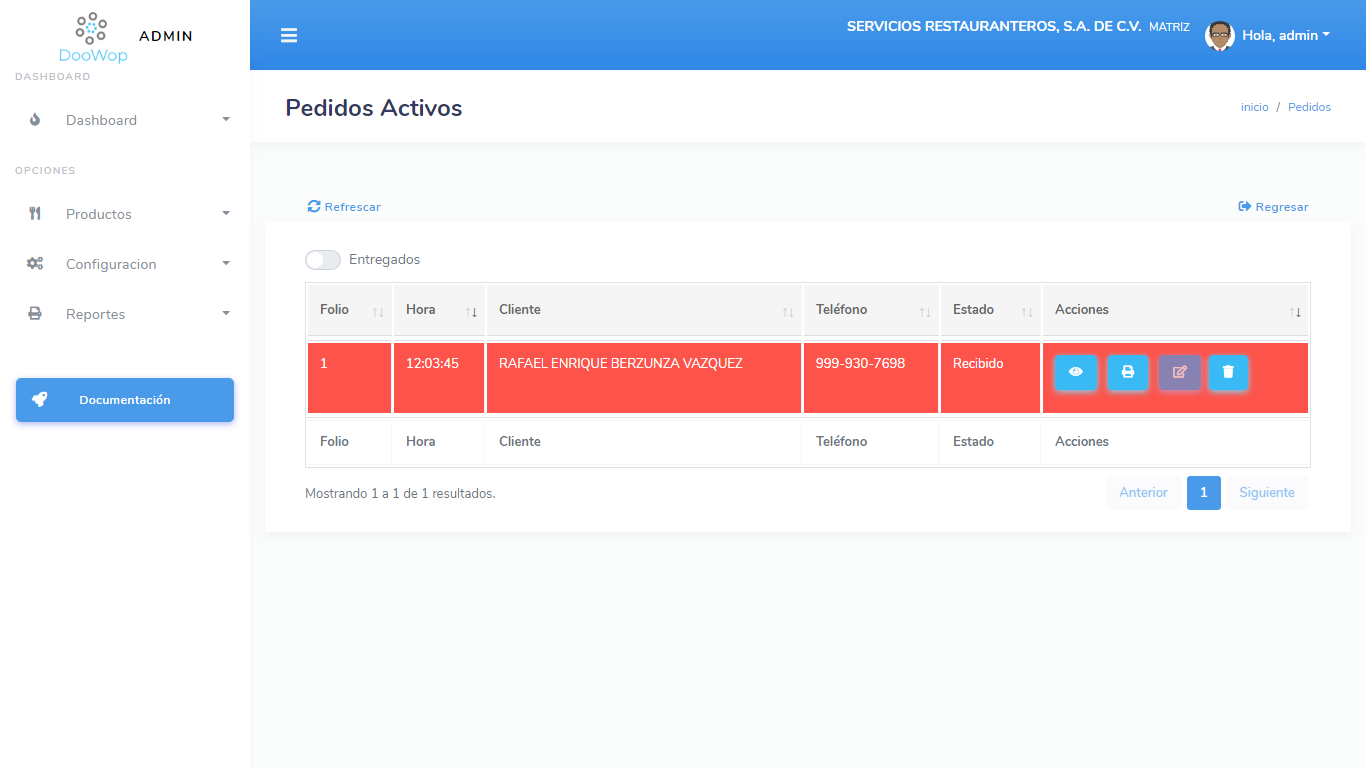Click the rocket icon on Documentación
Image resolution: width=1366 pixels, height=768 pixels.
tap(39, 400)
